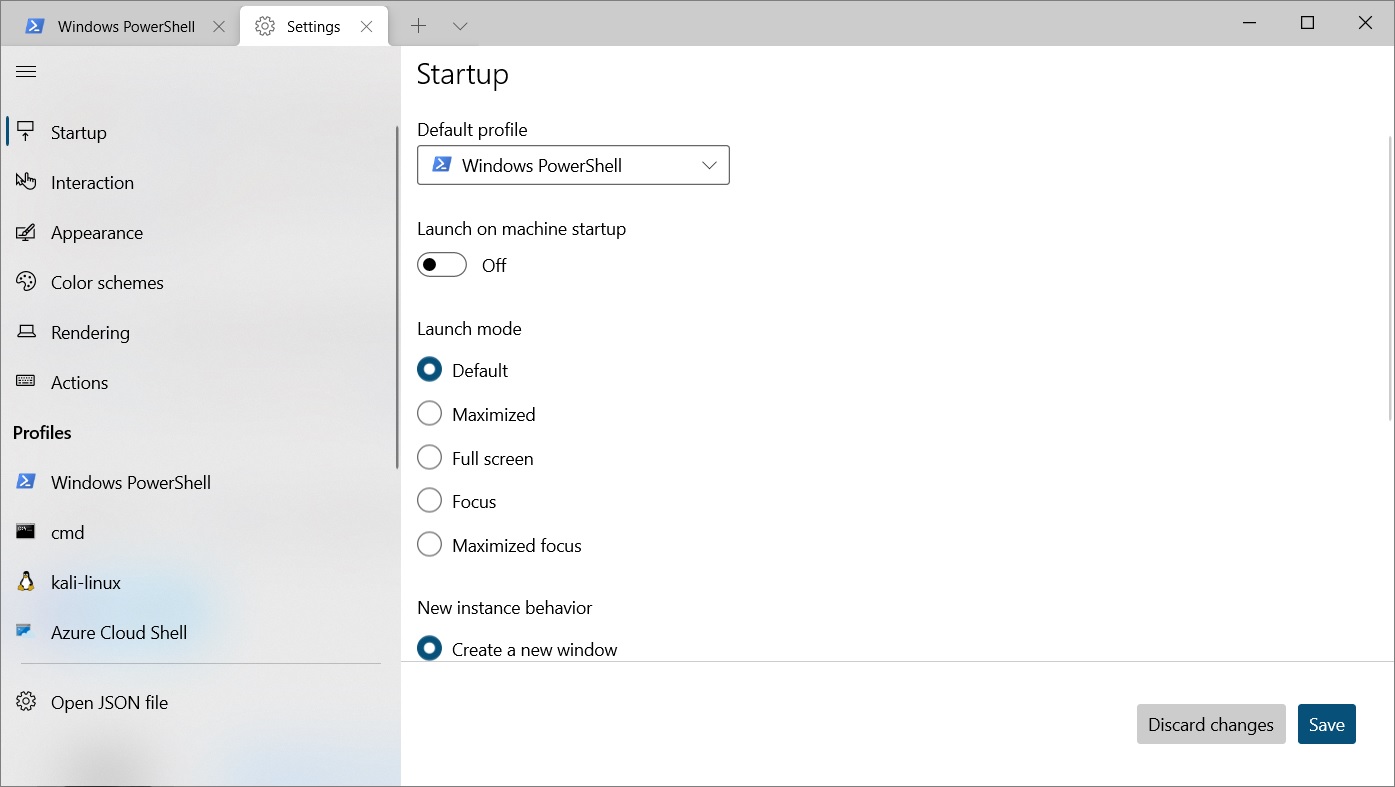This screenshot has width=1395, height=787.
Task: Click the Save button
Action: (1327, 724)
